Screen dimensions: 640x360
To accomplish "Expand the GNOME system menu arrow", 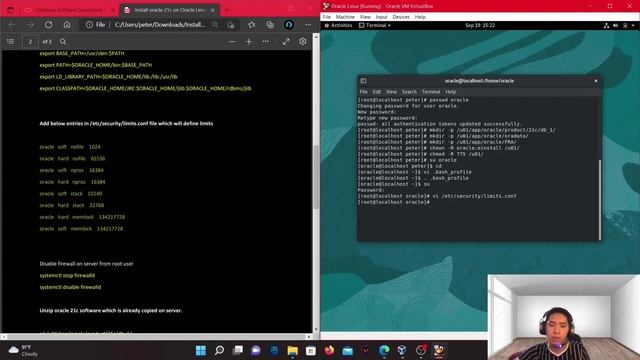I will coord(633,25).
